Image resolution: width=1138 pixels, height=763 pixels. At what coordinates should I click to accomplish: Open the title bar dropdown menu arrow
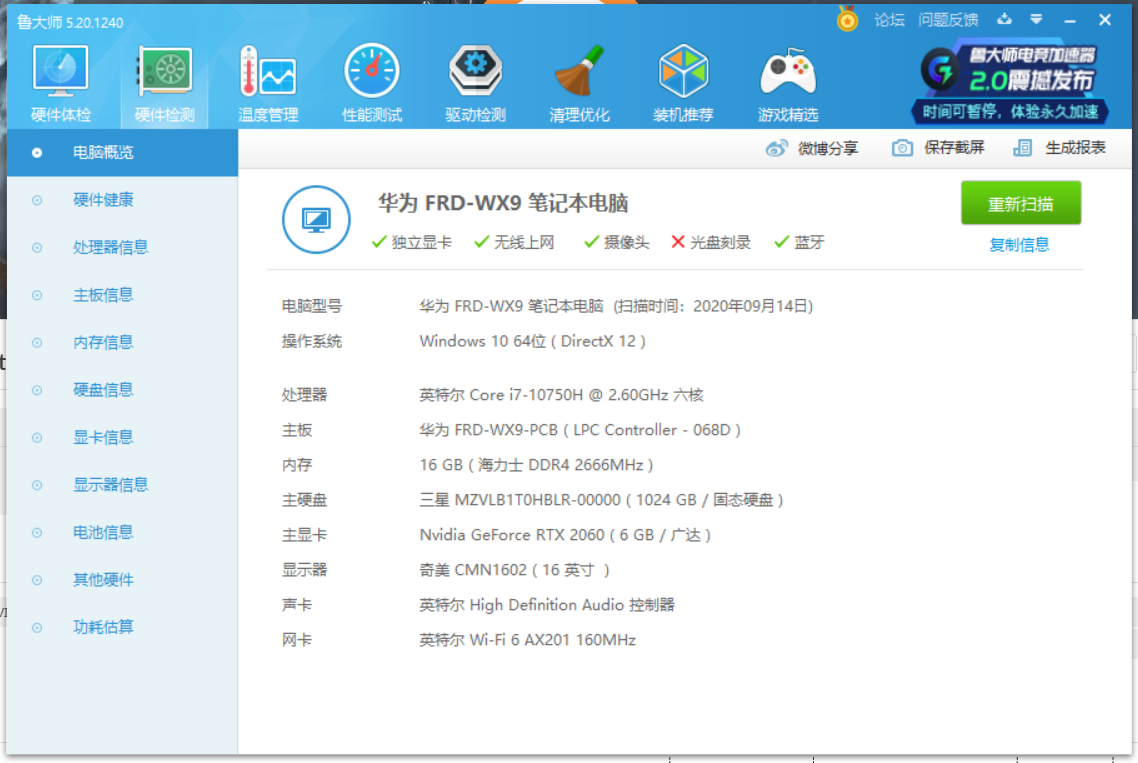point(1036,20)
